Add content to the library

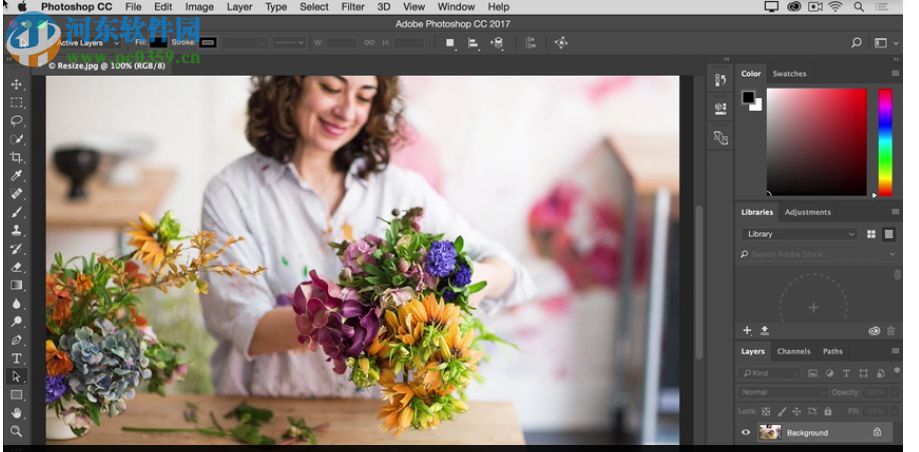click(747, 331)
